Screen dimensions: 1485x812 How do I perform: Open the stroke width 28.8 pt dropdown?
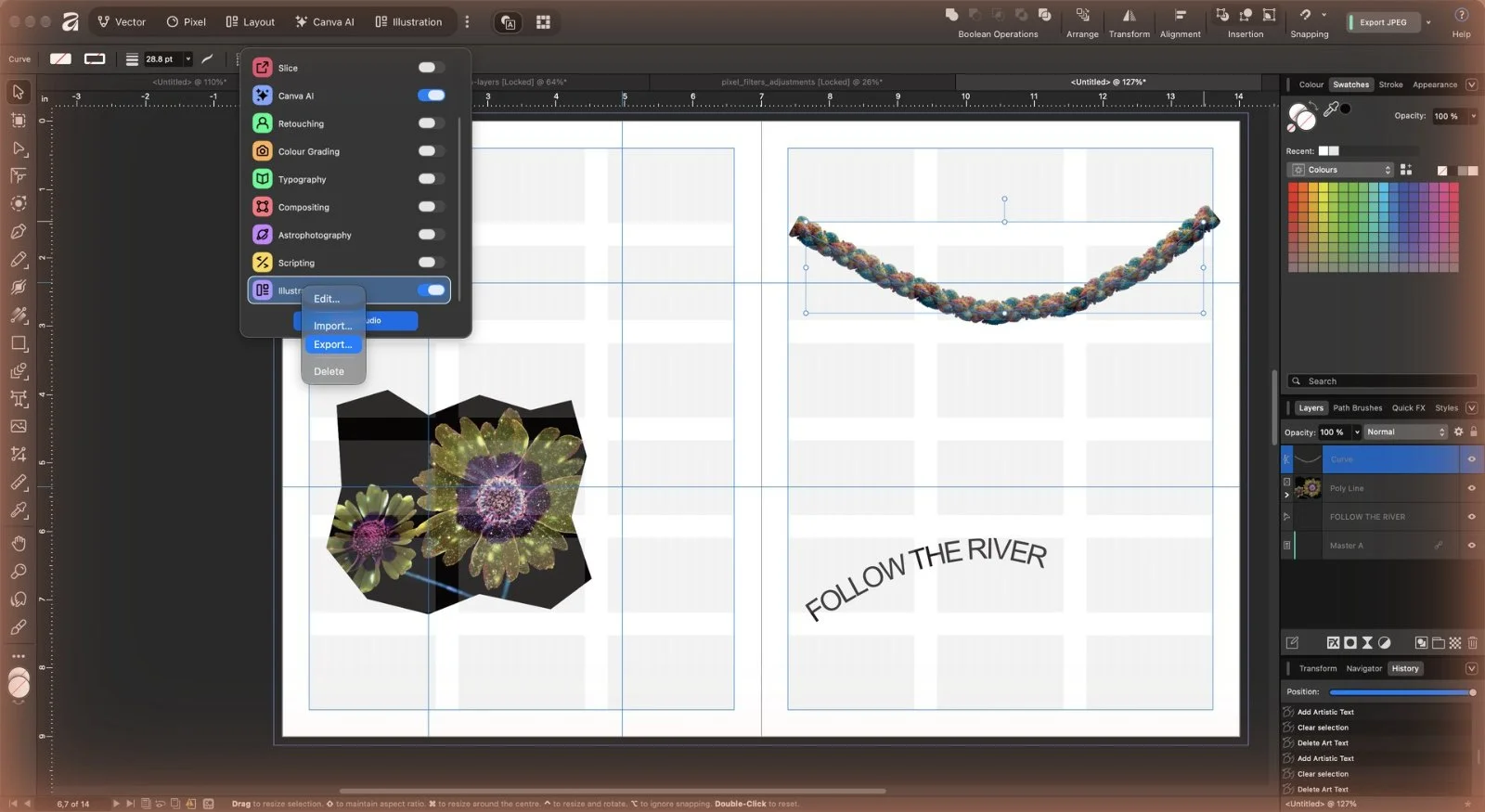pos(187,58)
